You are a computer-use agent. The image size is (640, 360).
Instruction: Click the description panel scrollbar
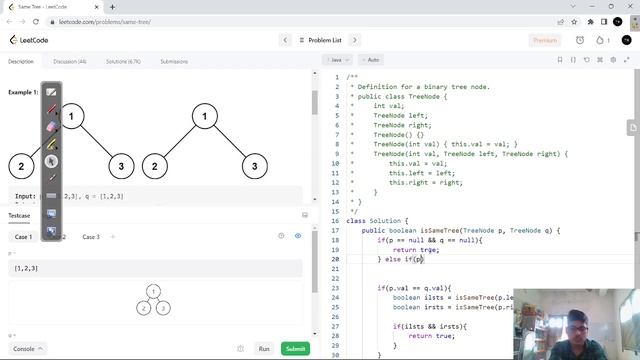pyautogui.click(x=315, y=102)
